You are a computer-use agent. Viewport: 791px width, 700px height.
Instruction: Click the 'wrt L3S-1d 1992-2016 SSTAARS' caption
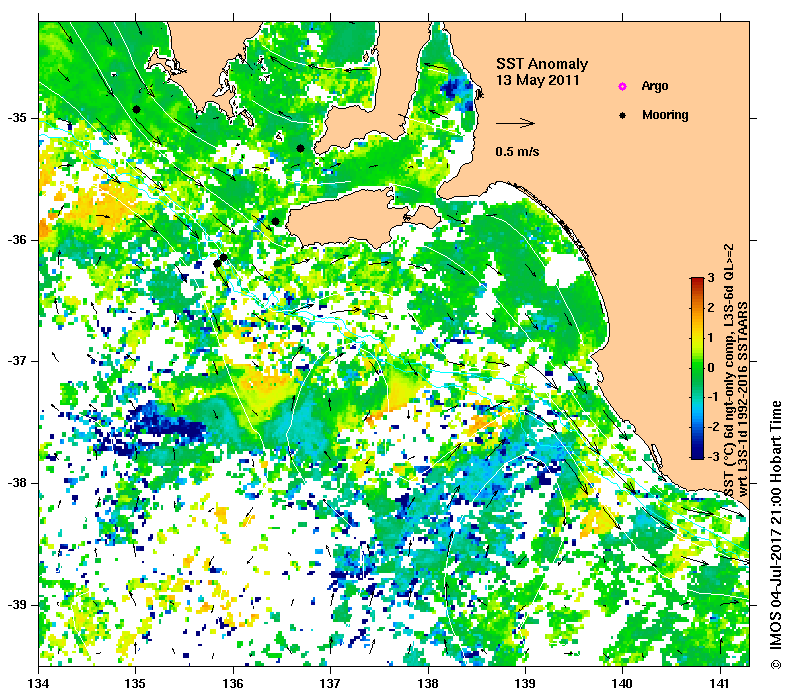[x=743, y=399]
